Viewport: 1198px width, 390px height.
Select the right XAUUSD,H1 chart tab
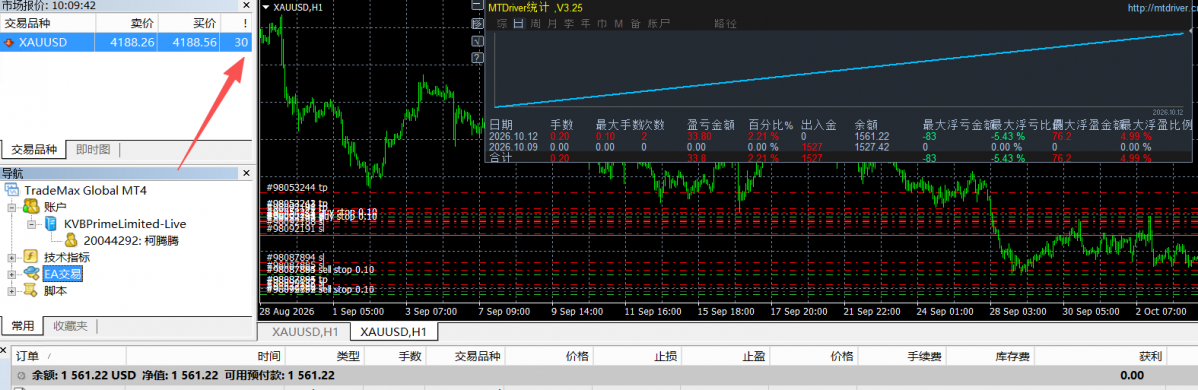(393, 332)
